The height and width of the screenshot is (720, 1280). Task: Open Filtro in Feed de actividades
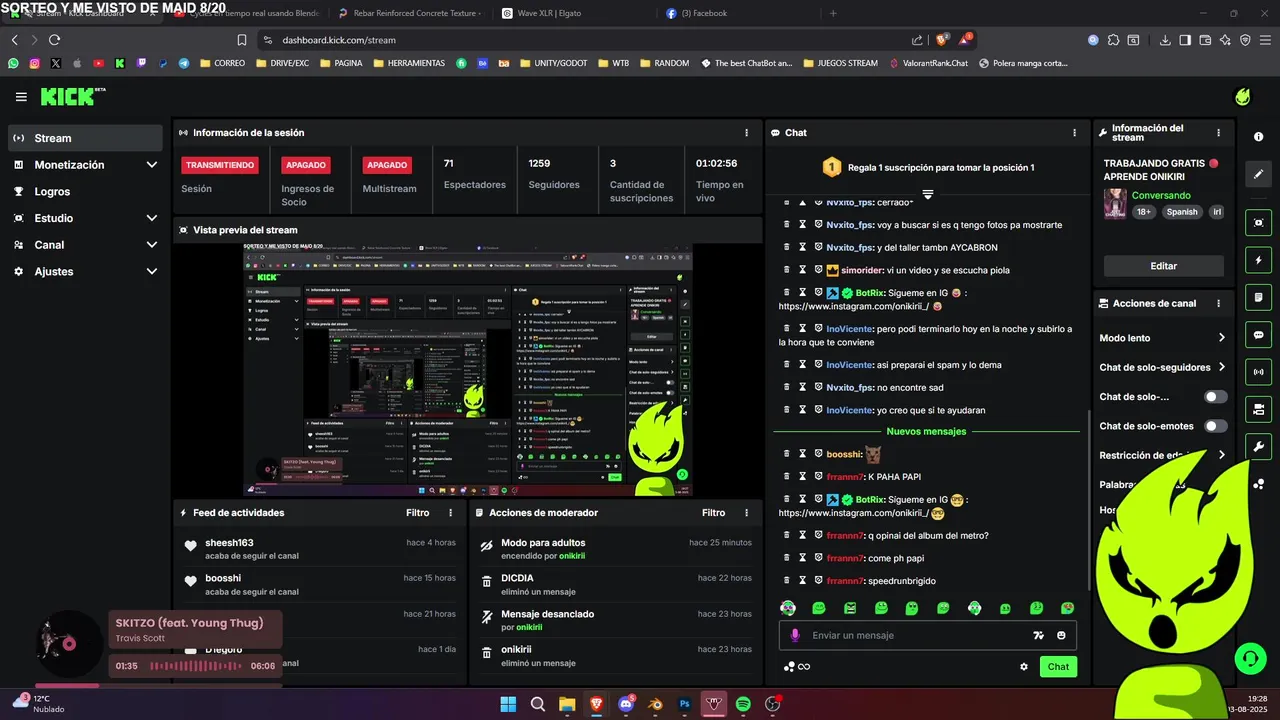(x=417, y=513)
